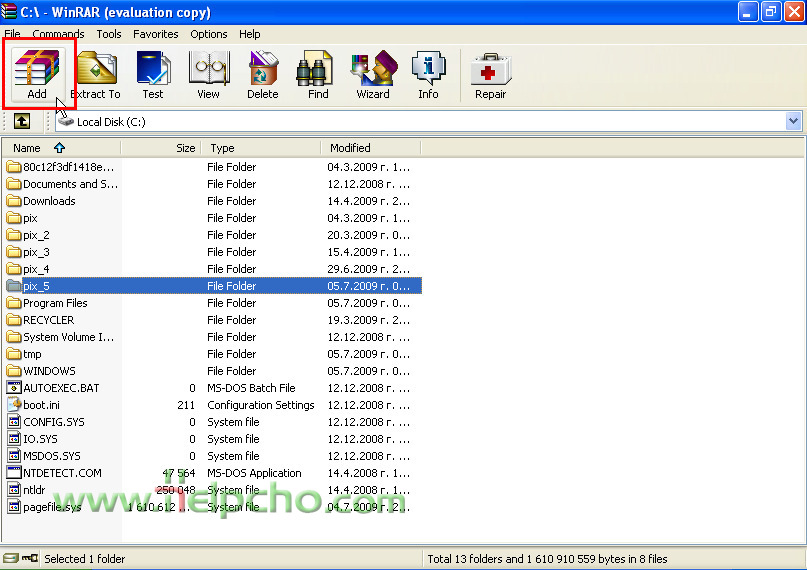Click the RECYCLER folder icon
The image size is (807, 570).
pos(14,320)
